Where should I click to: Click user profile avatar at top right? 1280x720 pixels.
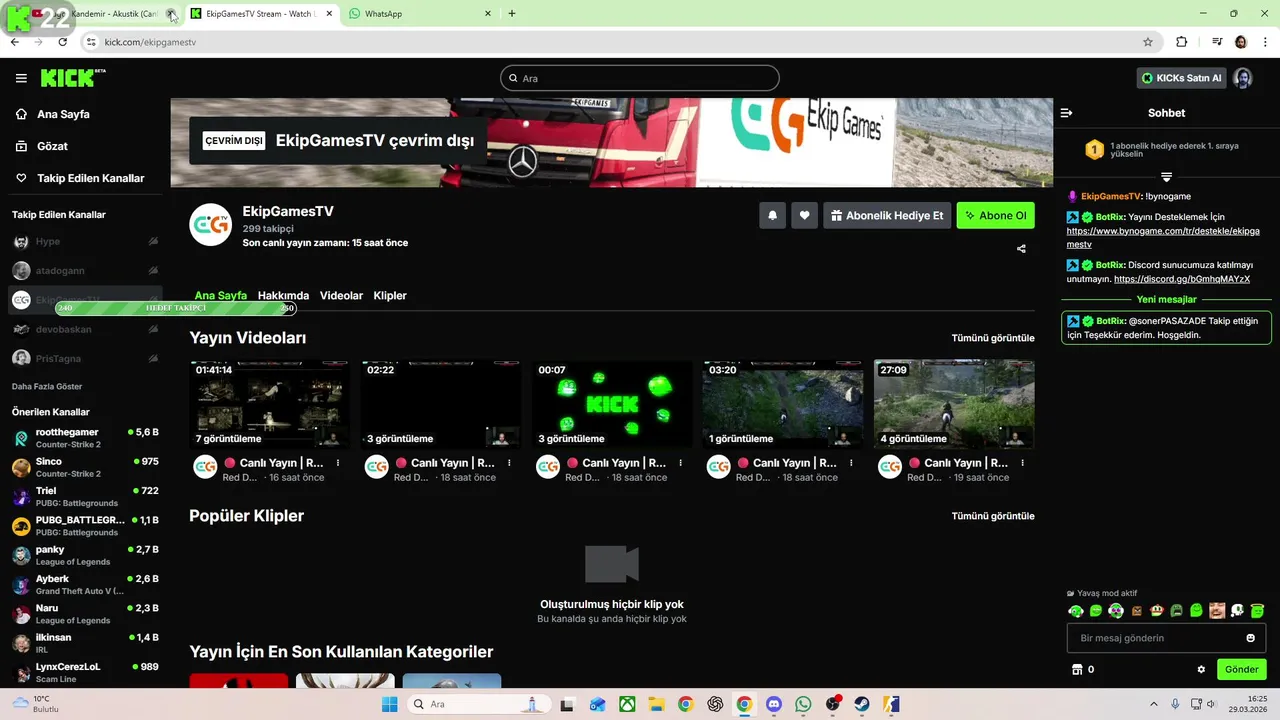(x=1242, y=78)
